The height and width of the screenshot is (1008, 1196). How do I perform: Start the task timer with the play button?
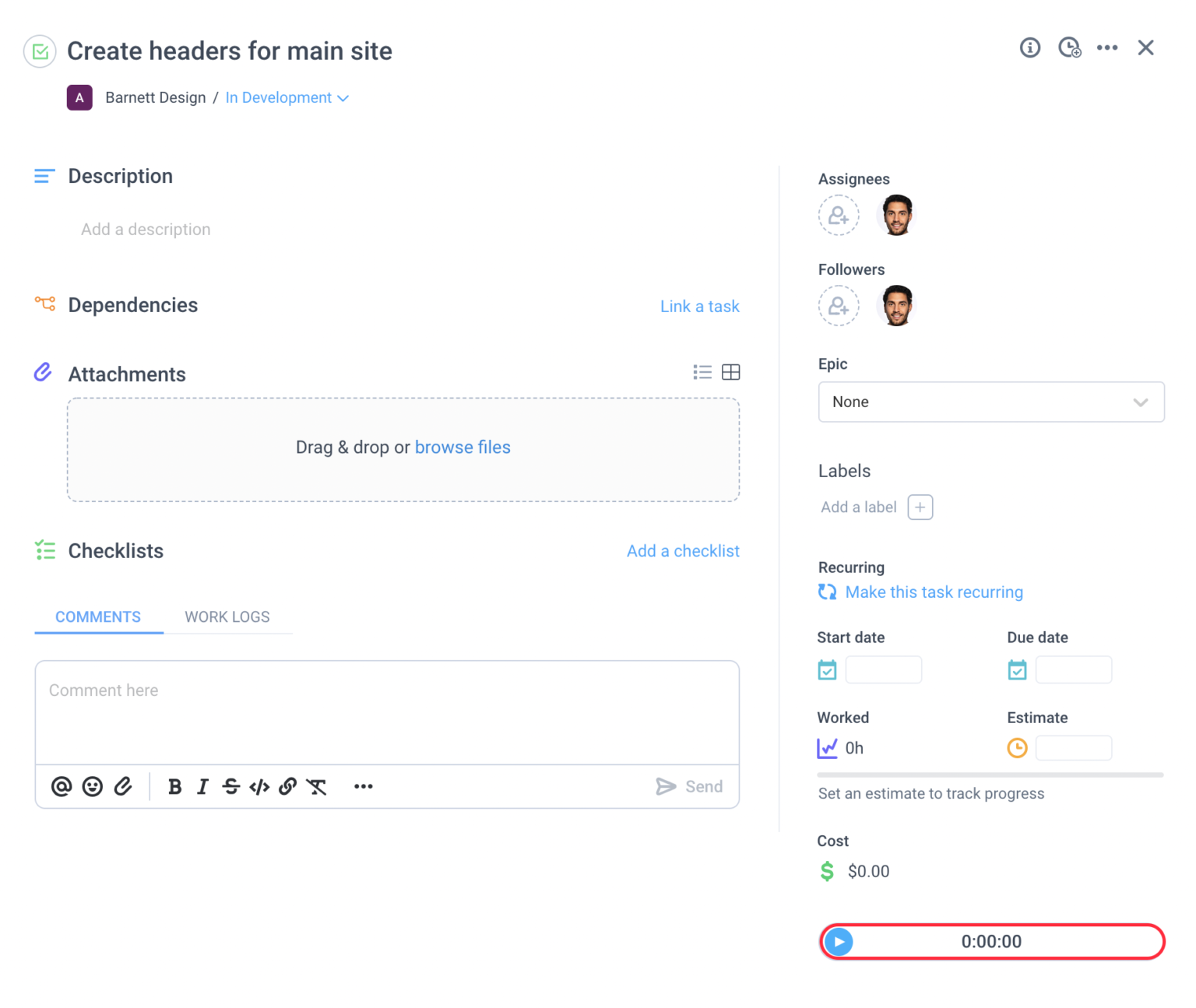pos(839,941)
